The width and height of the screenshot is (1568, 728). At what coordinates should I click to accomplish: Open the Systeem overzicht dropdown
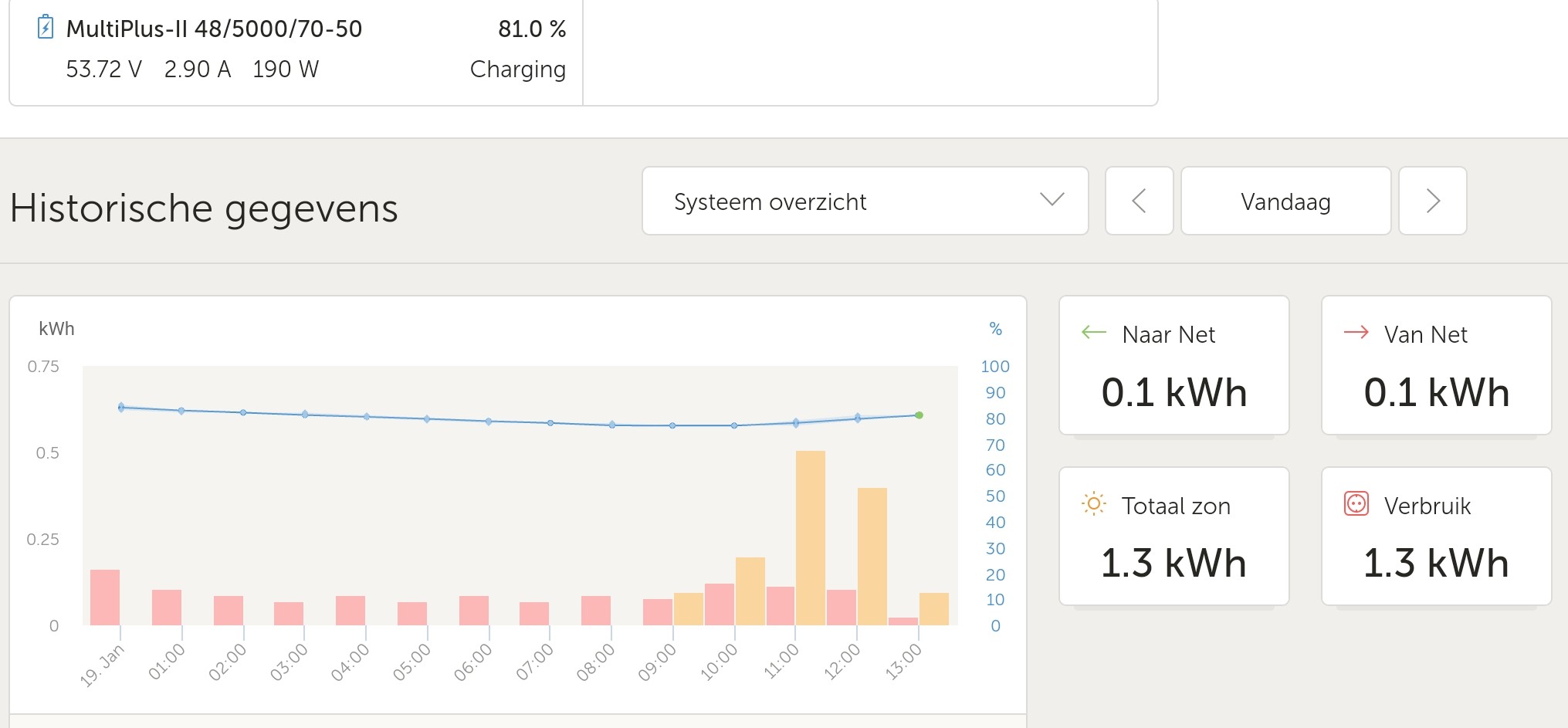click(x=865, y=201)
